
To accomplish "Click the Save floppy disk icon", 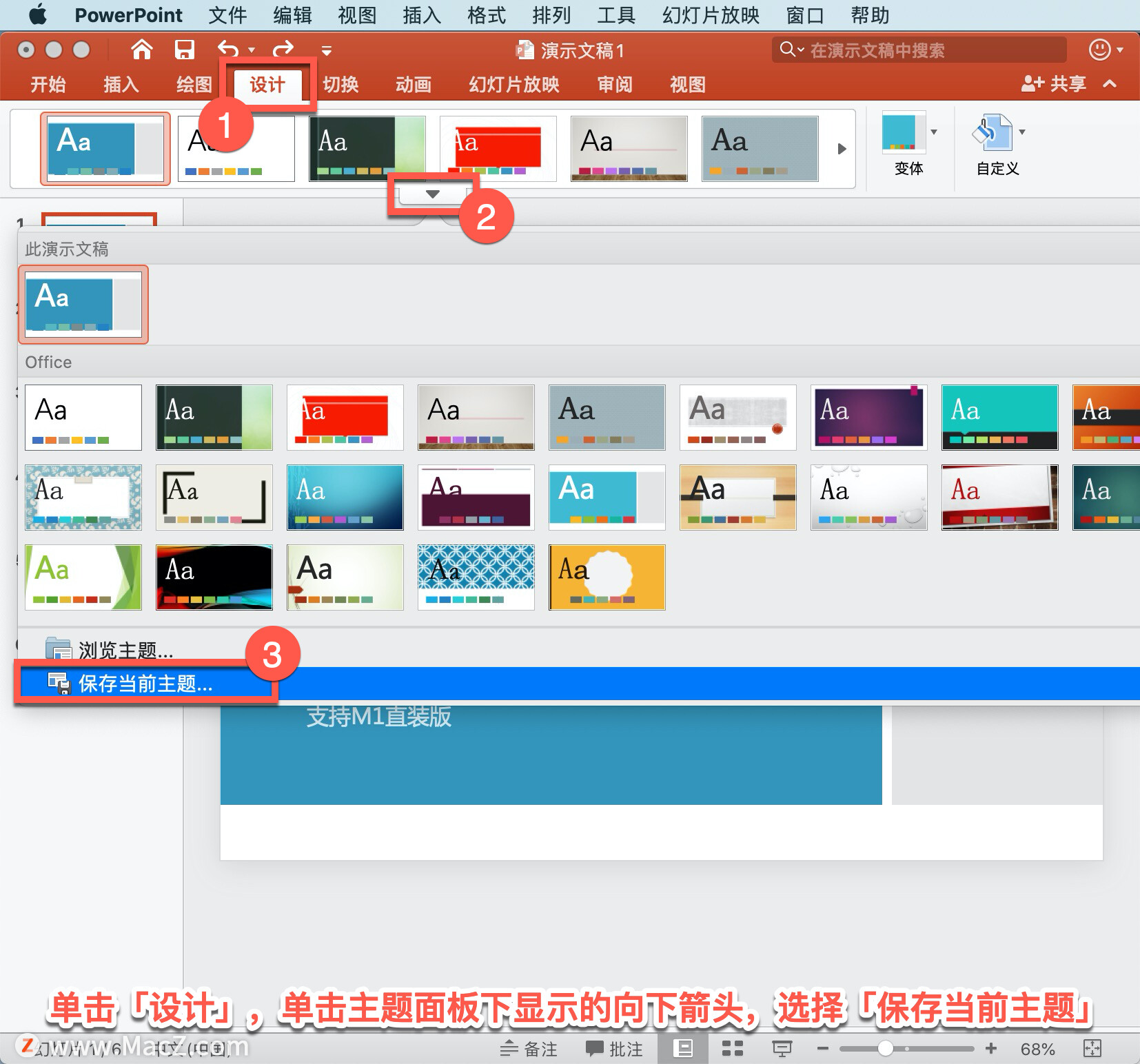I will point(184,50).
